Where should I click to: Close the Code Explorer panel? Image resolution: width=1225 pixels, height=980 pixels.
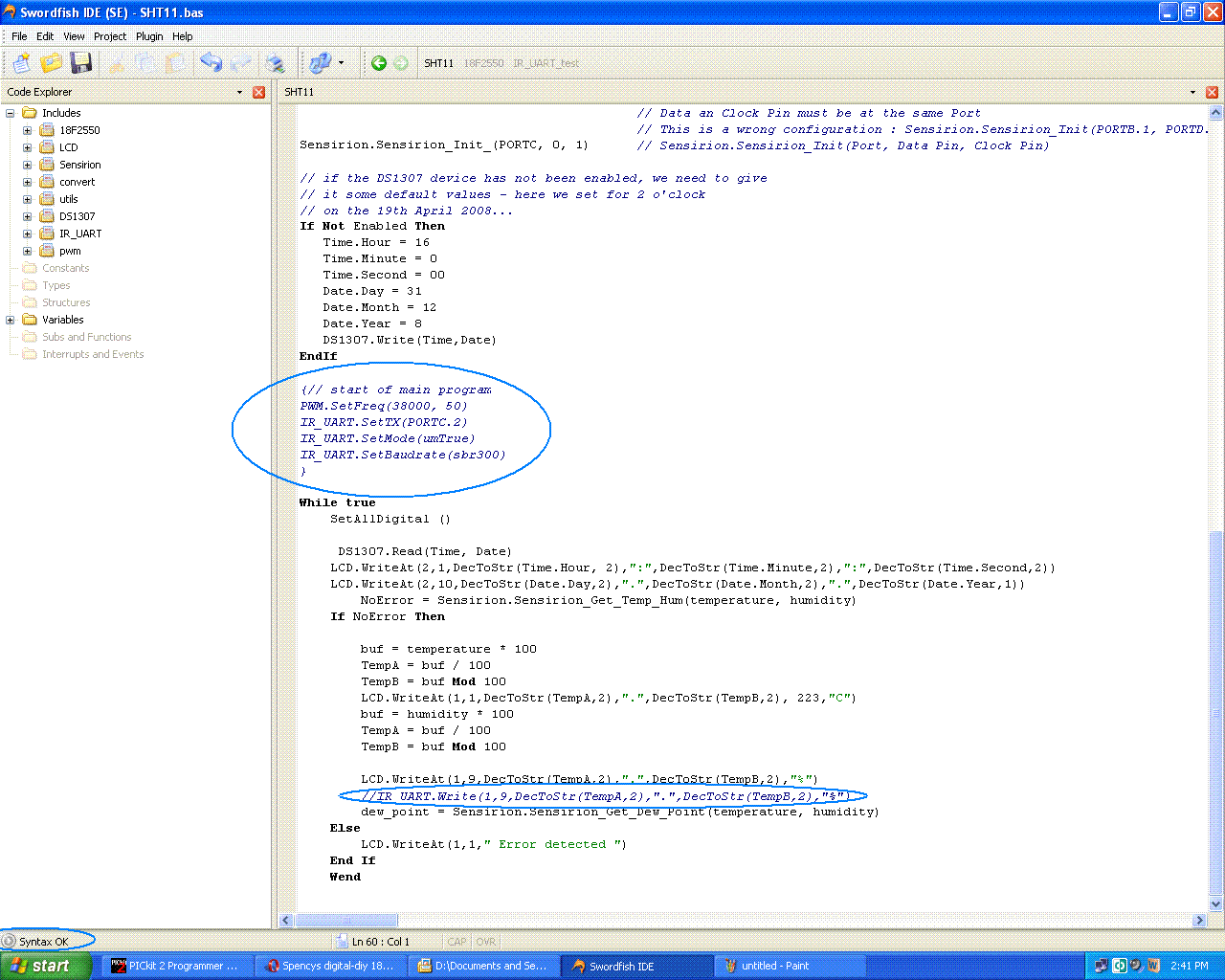(x=258, y=92)
